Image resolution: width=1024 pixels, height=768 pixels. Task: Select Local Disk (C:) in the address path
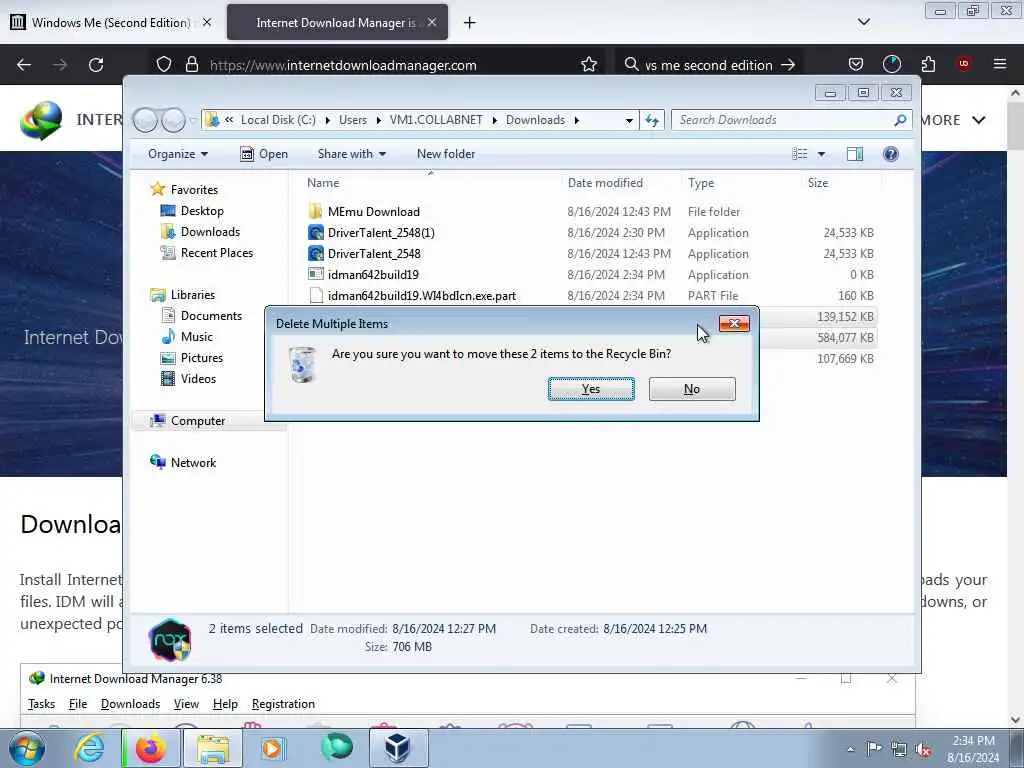click(x=278, y=120)
